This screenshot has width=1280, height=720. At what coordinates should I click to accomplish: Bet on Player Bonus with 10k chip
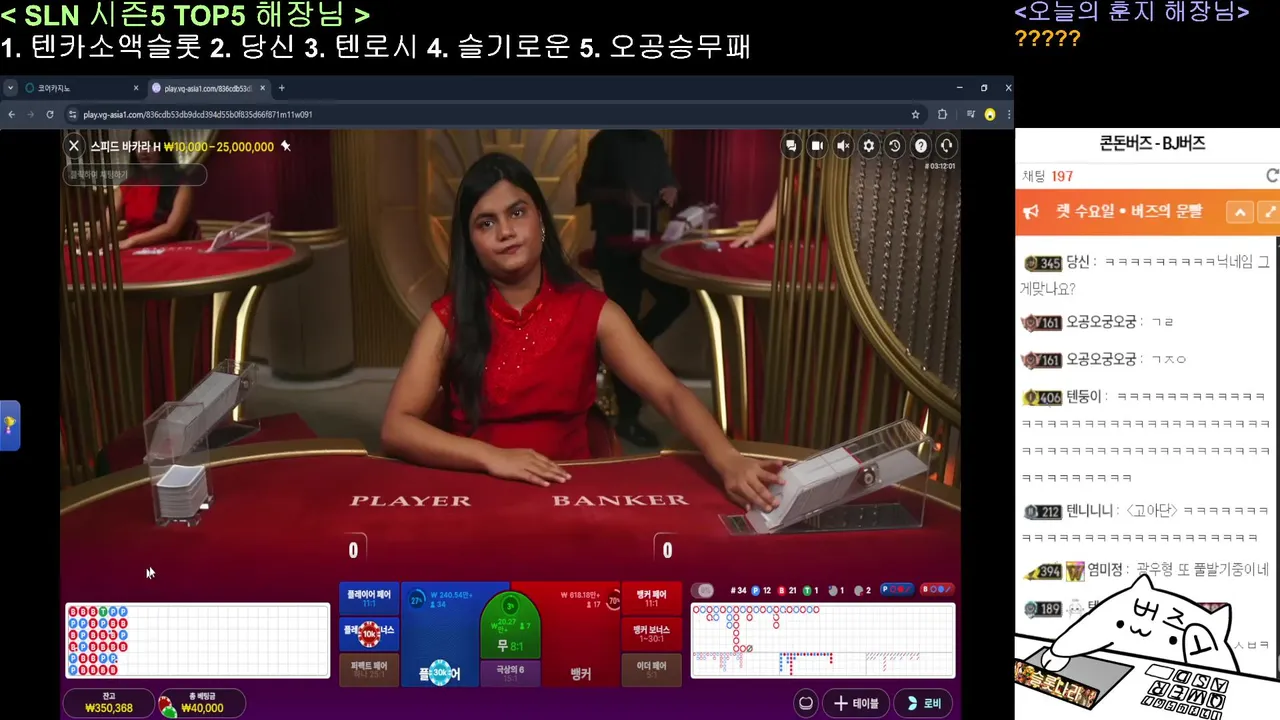click(369, 633)
